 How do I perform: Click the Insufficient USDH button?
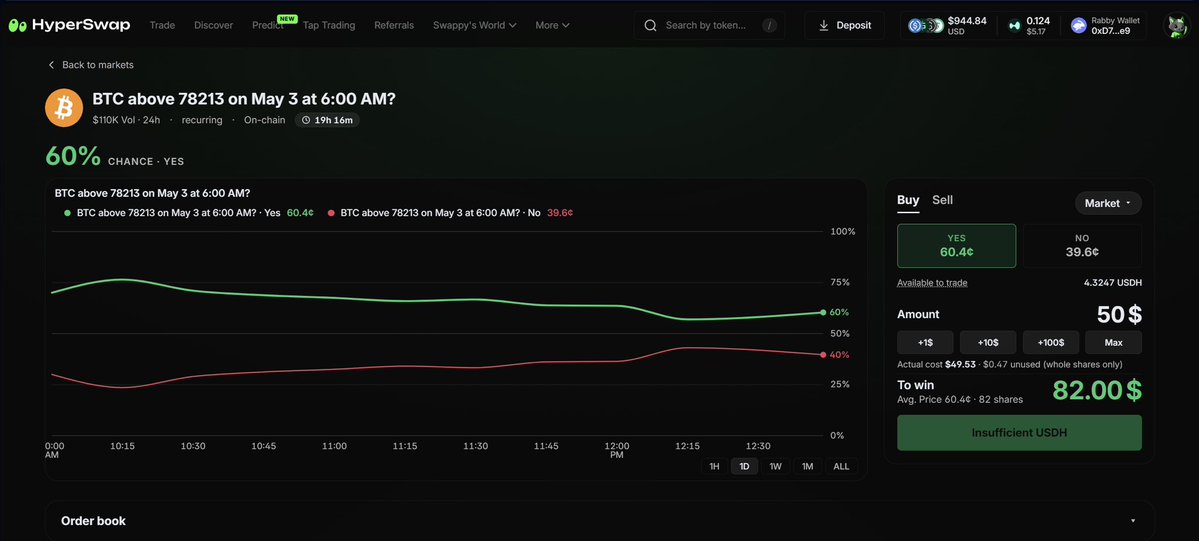tap(1019, 432)
